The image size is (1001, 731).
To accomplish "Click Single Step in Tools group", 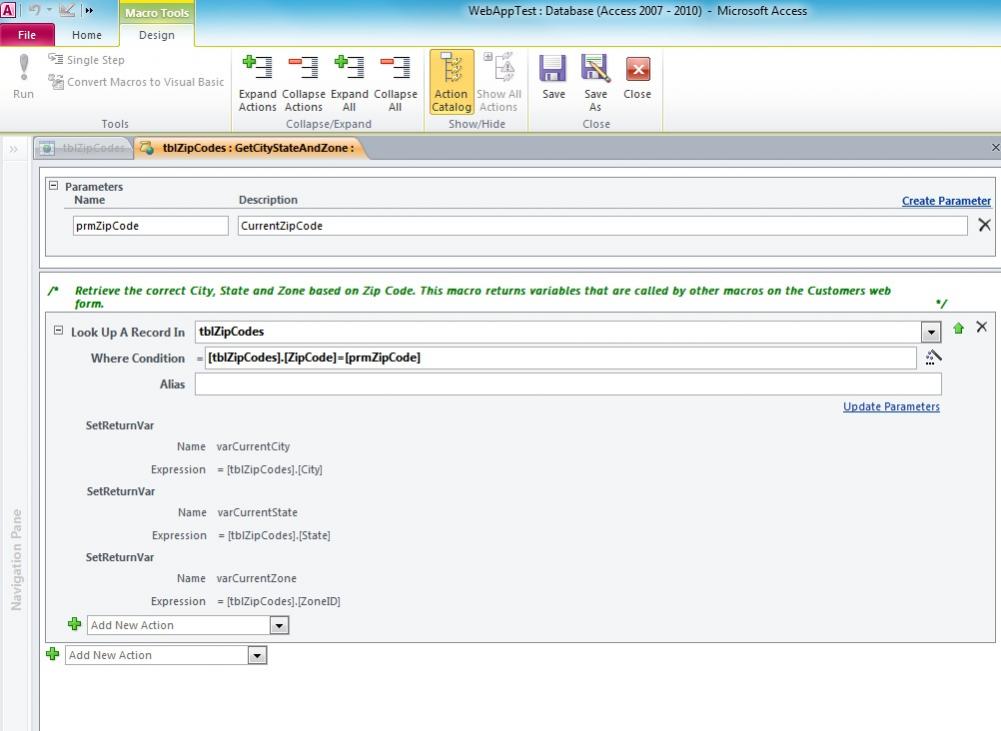I will [x=87, y=60].
